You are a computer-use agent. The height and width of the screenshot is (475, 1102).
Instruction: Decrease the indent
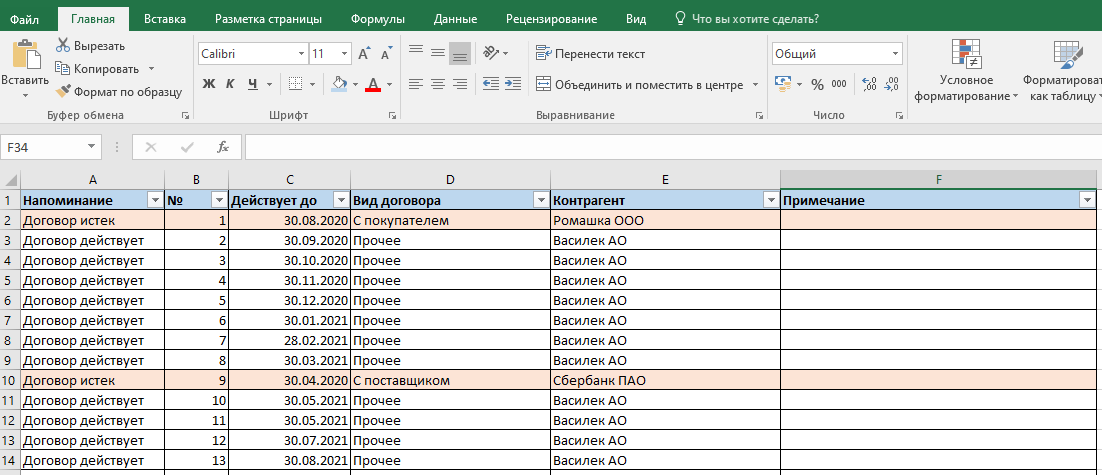point(491,84)
